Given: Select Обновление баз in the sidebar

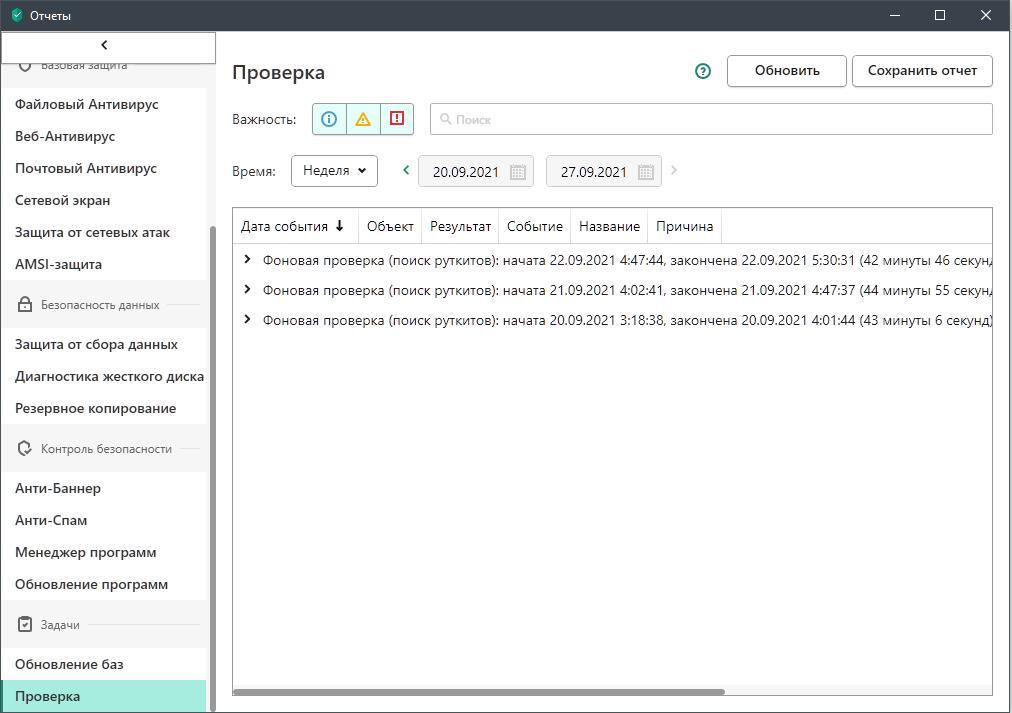Looking at the screenshot, I should coord(69,664).
